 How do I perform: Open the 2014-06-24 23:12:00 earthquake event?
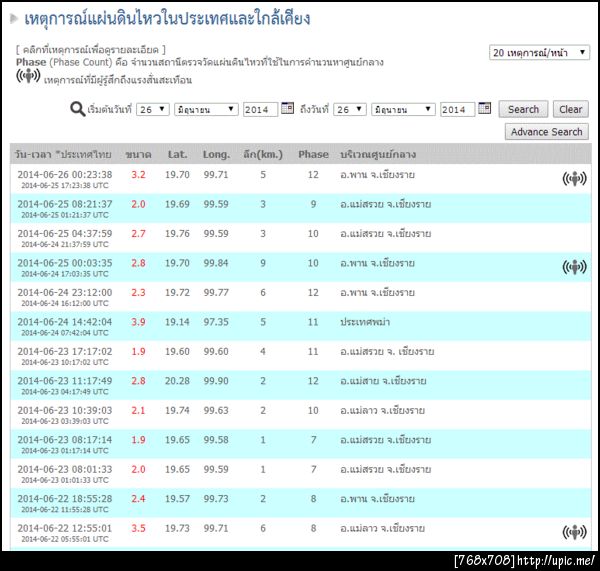coord(301,297)
